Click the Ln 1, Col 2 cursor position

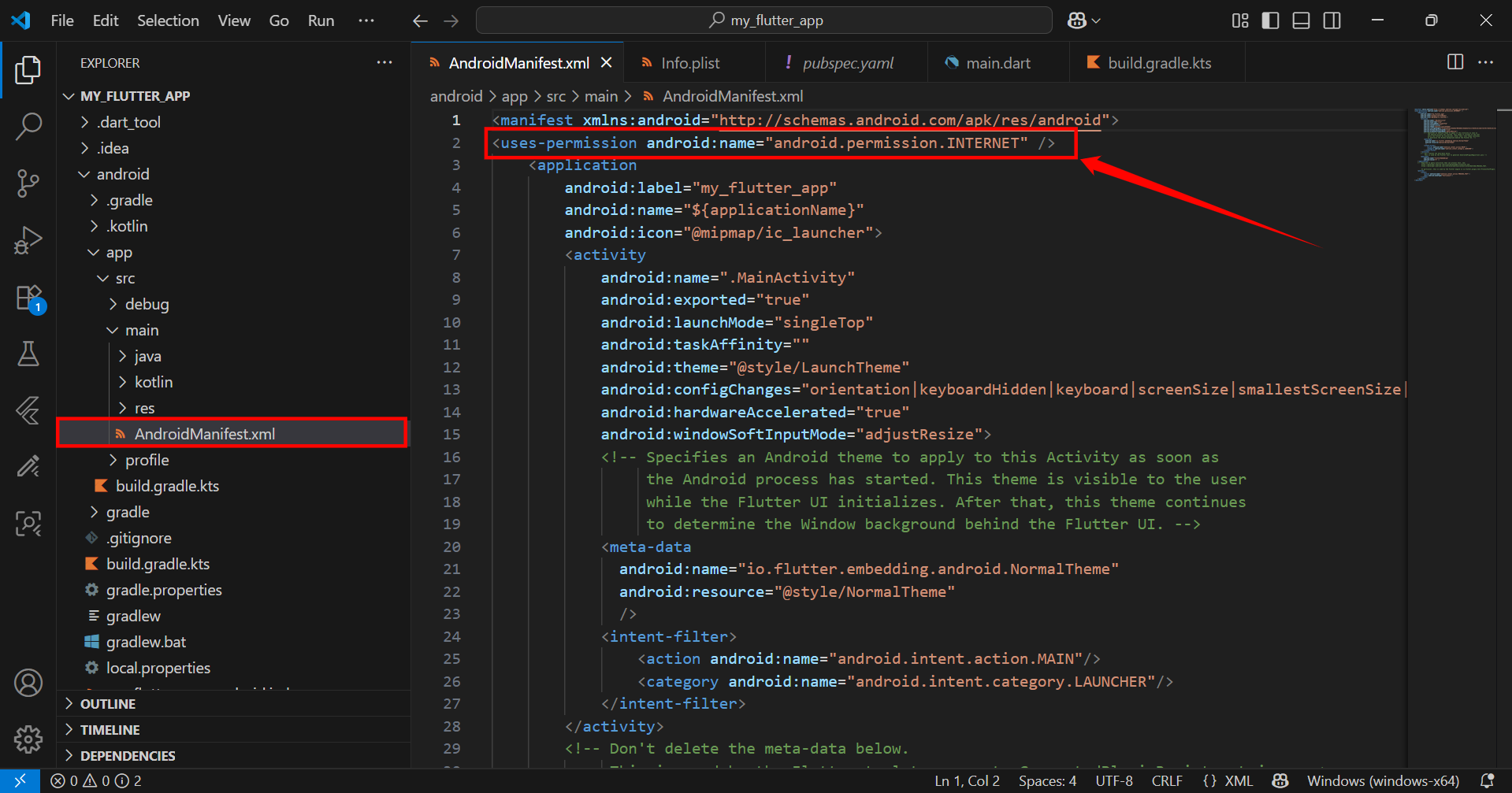pyautogui.click(x=967, y=780)
